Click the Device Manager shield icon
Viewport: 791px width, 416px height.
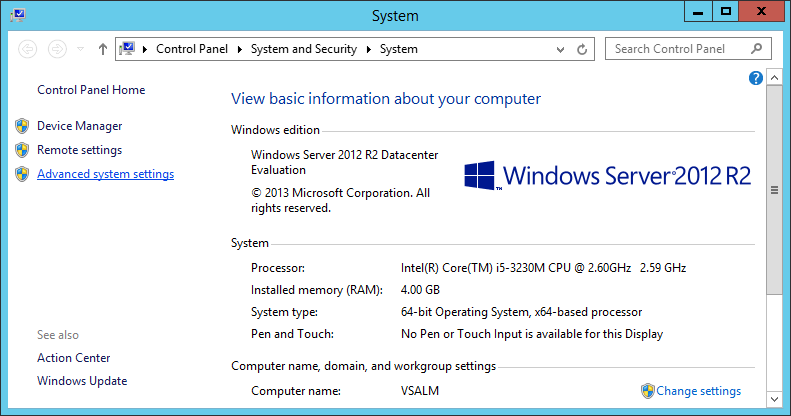click(x=22, y=126)
